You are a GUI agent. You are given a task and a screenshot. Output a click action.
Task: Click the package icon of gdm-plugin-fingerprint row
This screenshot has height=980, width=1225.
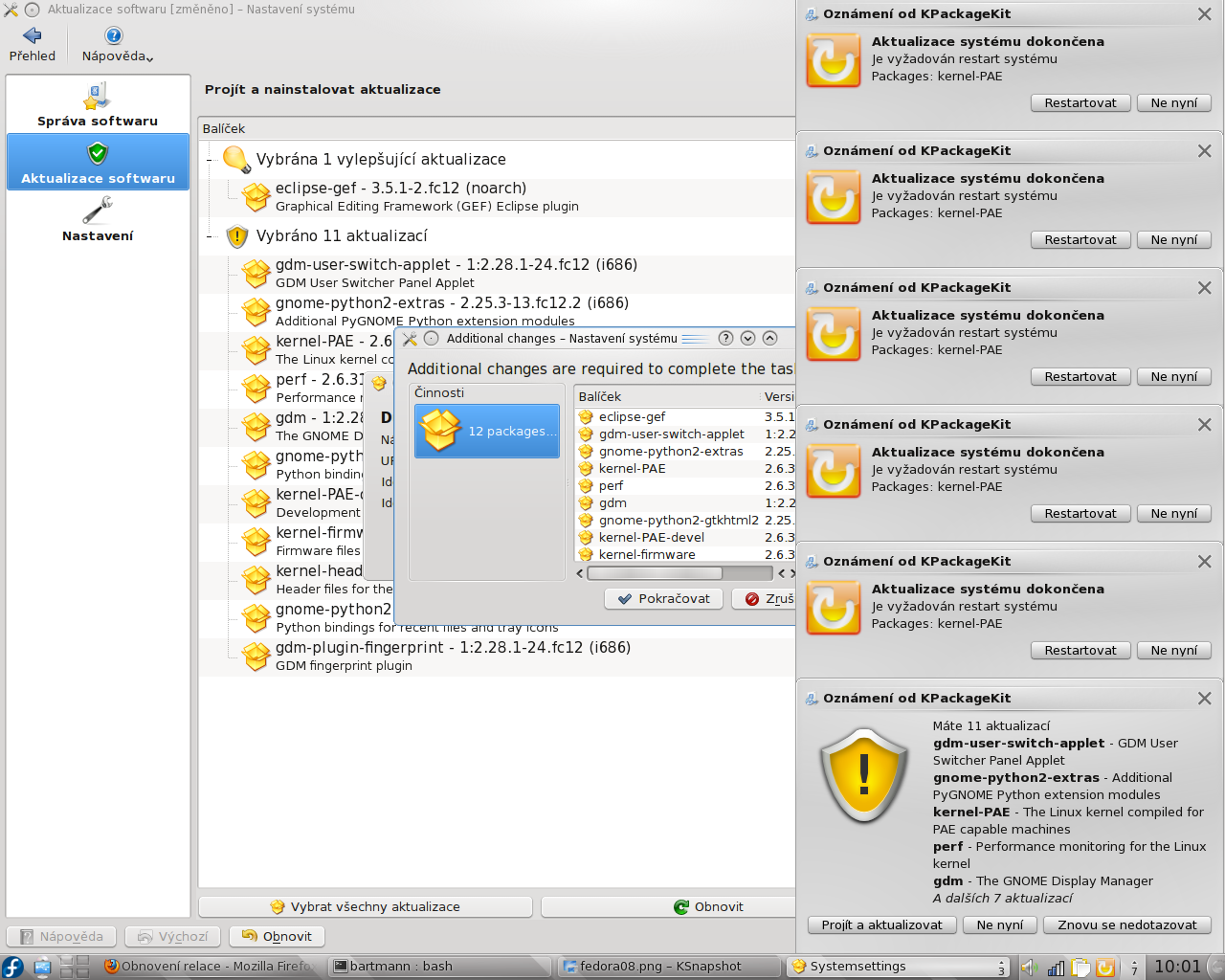point(256,657)
